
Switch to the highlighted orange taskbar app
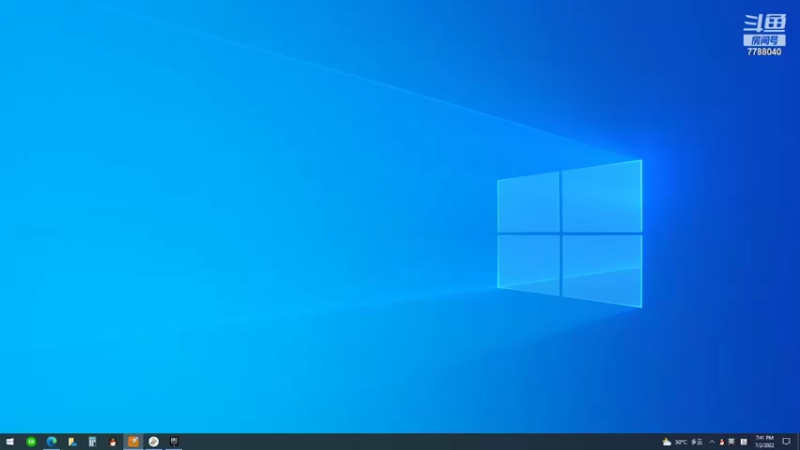[133, 442]
